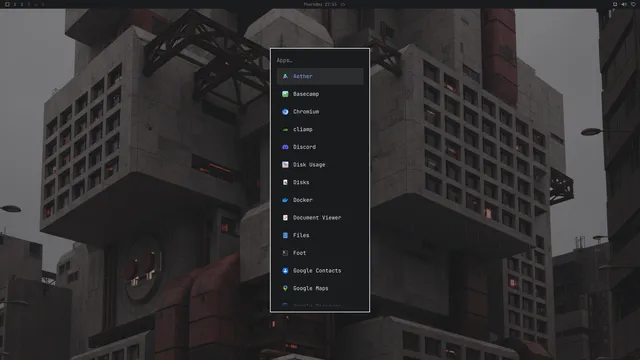
Task: Click the clock showing Thursday in top bar
Action: (320, 4)
